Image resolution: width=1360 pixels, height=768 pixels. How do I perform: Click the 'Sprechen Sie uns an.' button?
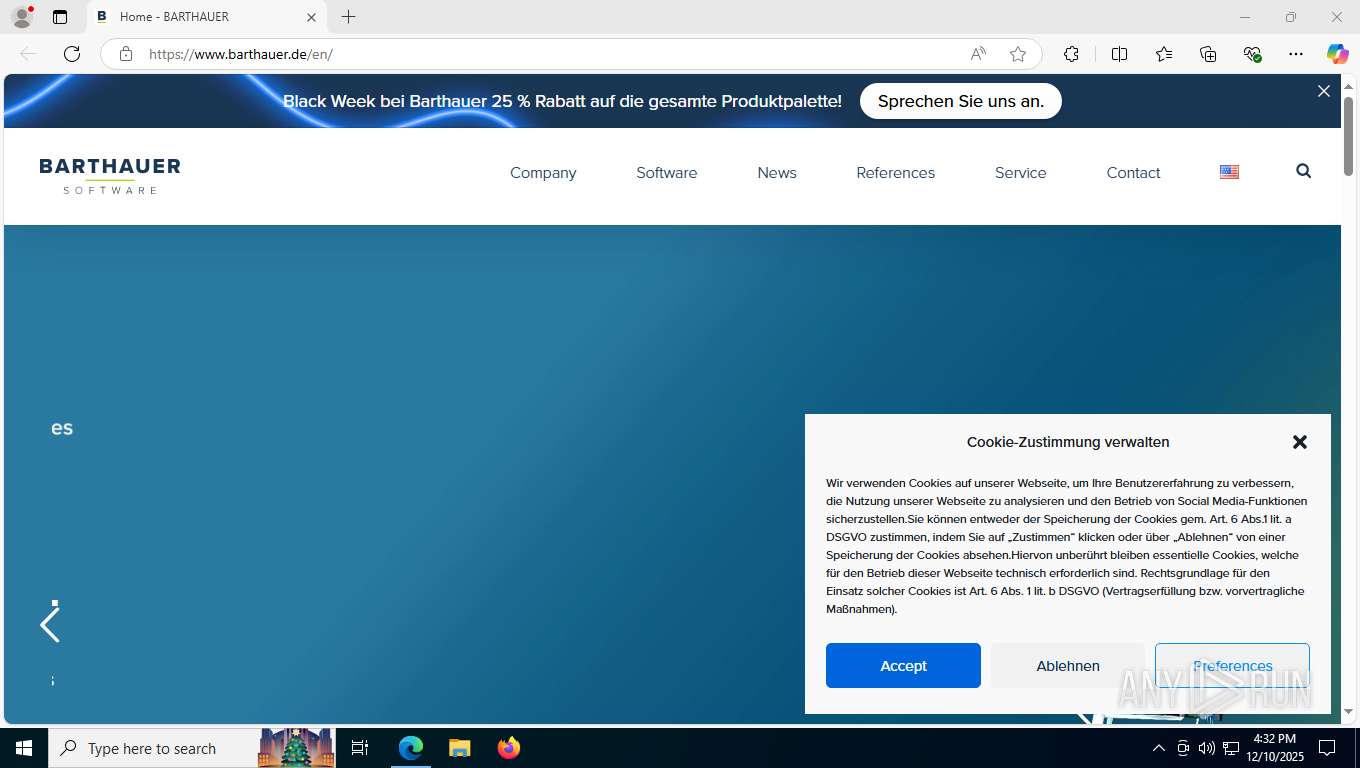click(x=961, y=101)
